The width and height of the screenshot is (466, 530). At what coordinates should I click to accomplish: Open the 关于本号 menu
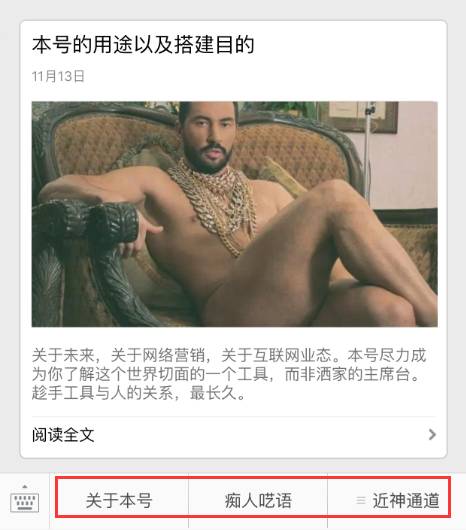click(x=119, y=500)
